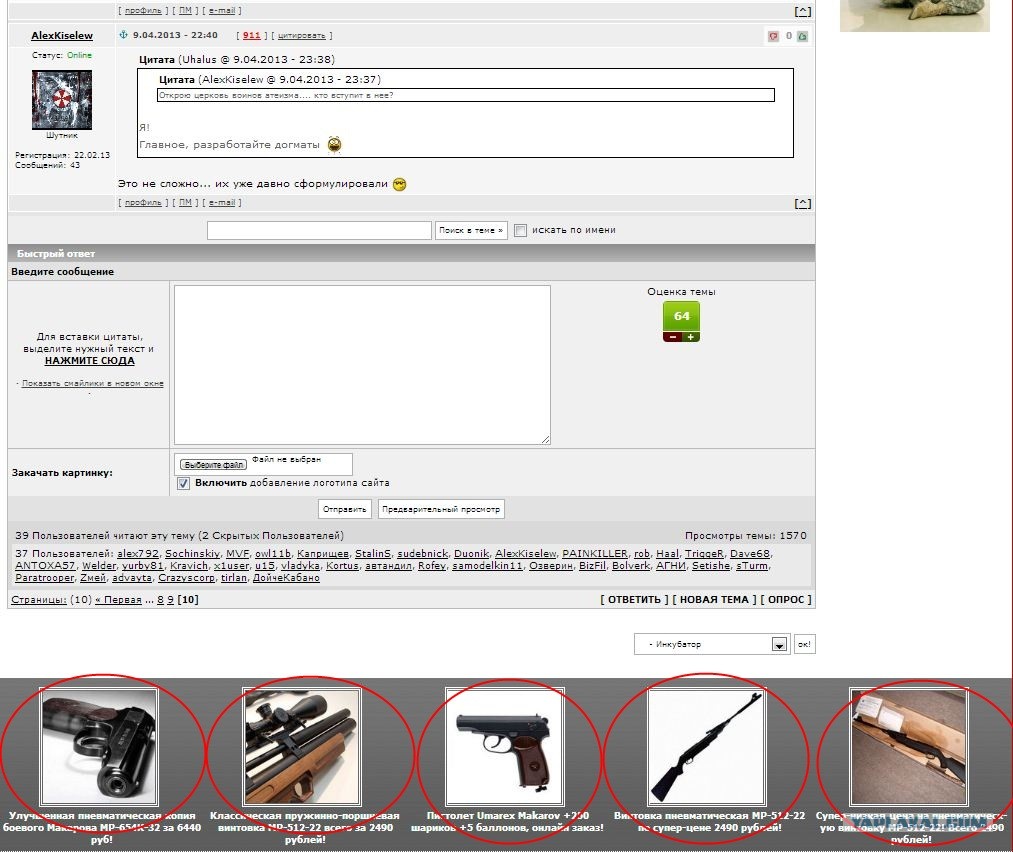The image size is (1013, 852).
Task: Open 'Показать смайлики в новом окне' link
Action: coord(92,383)
